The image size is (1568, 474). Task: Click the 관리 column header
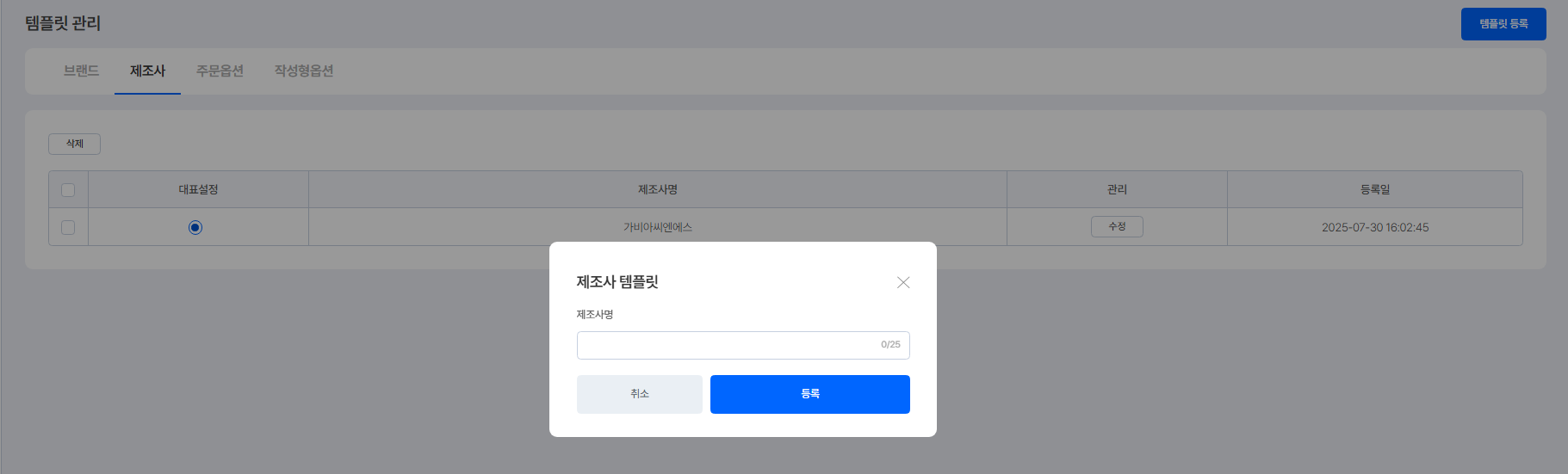click(x=1116, y=189)
